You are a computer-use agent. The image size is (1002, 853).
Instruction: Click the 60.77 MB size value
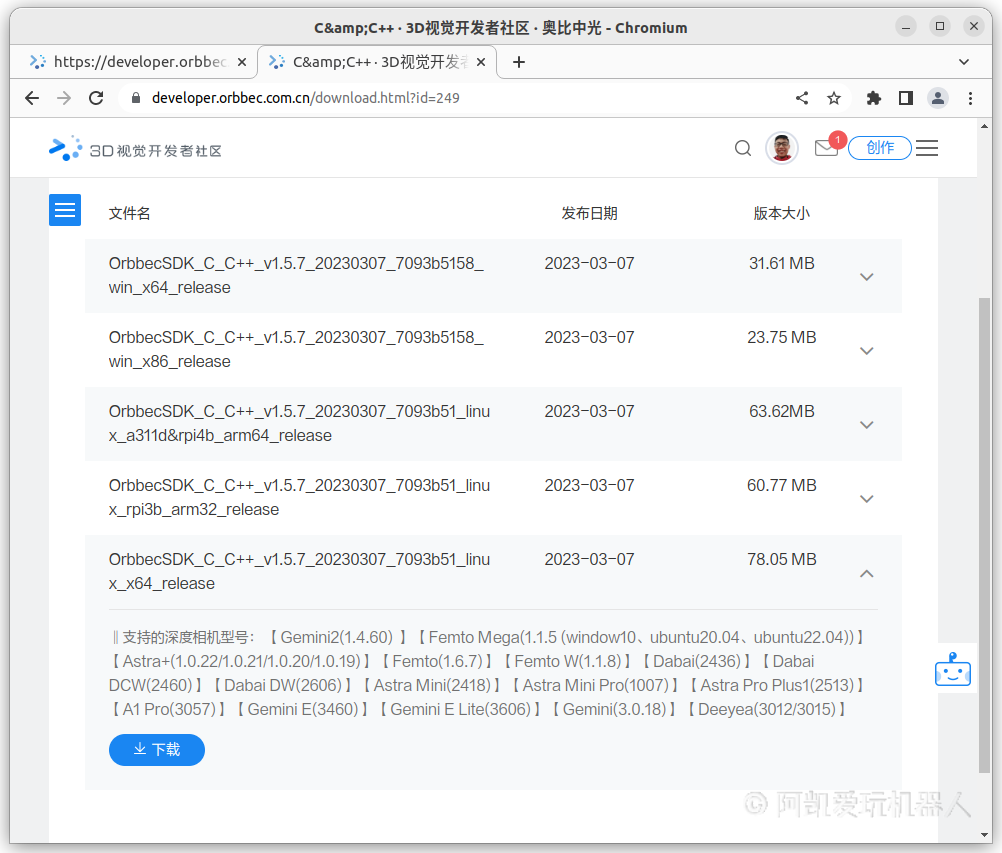(782, 486)
